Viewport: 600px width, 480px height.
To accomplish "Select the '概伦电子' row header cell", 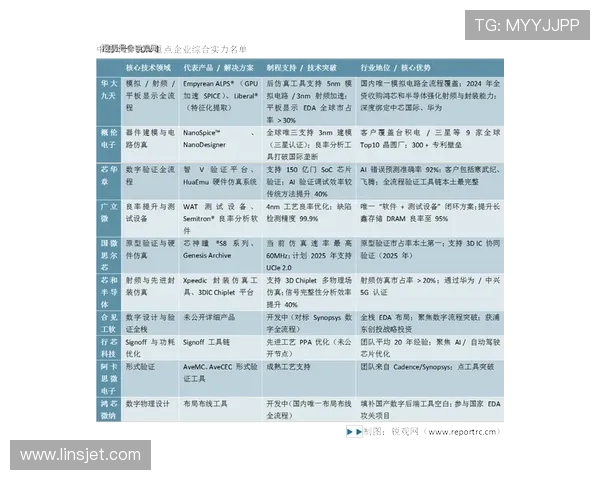I will coord(109,144).
